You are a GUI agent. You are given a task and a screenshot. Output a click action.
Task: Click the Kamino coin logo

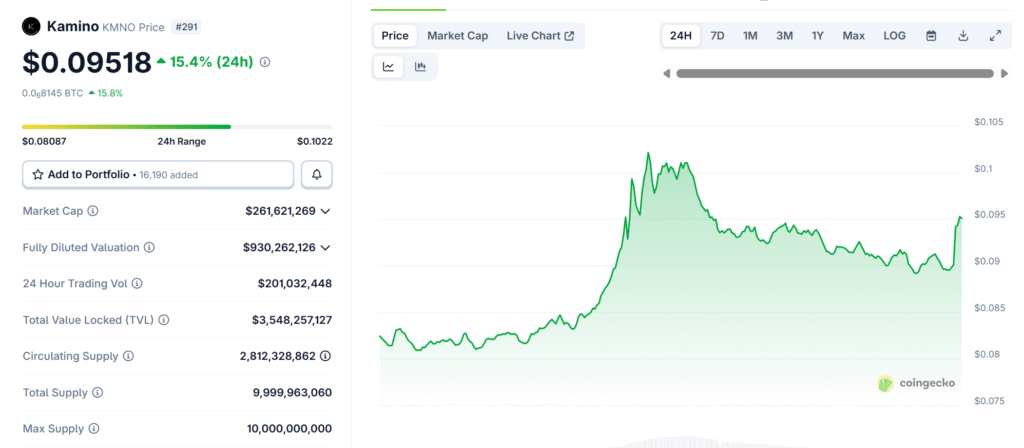(x=32, y=26)
